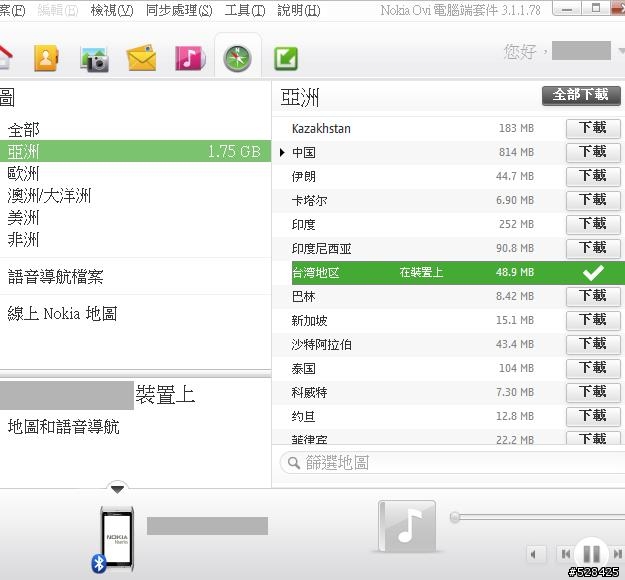
Task: Expand the device panel arrow above phone
Action: [117, 489]
